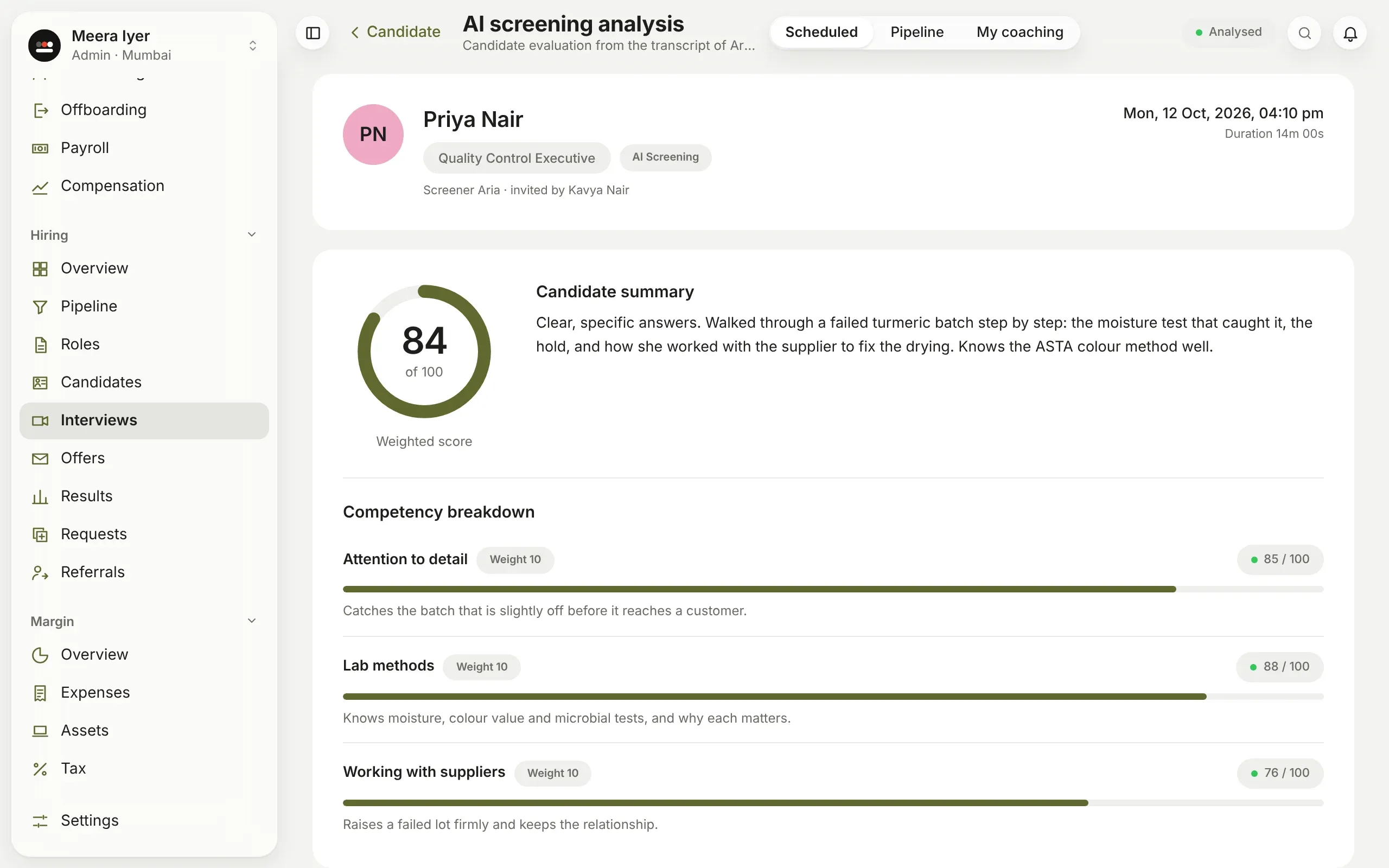The height and width of the screenshot is (868, 1389).
Task: Click the Analysed status badge
Action: click(1228, 32)
